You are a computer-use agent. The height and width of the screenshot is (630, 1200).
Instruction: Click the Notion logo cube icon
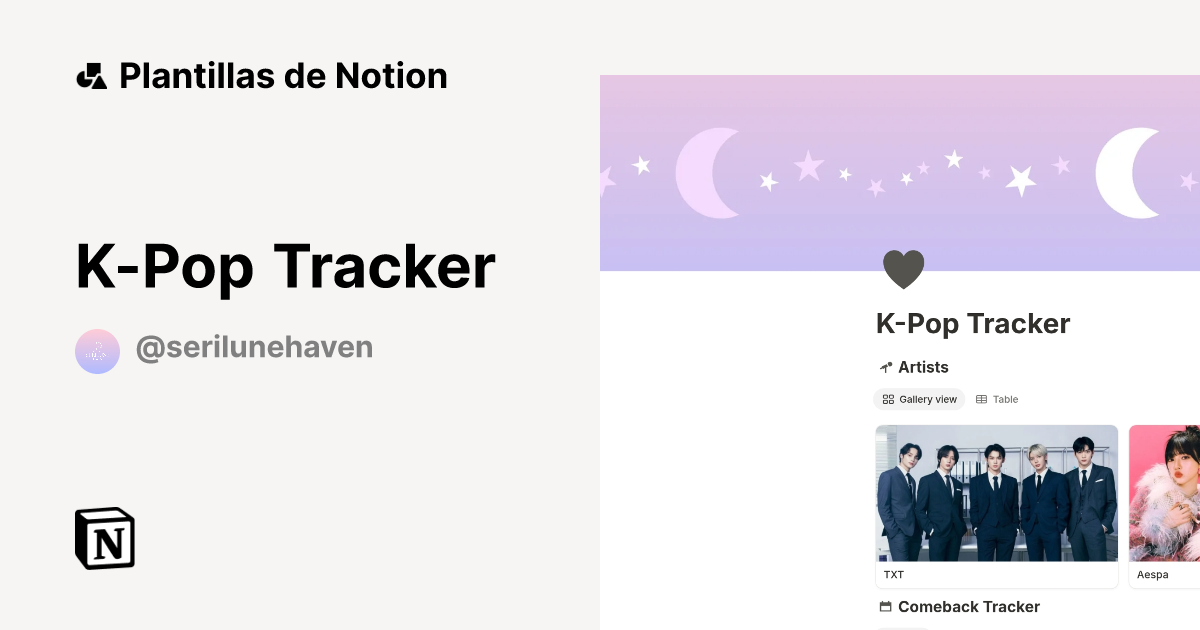pos(105,538)
